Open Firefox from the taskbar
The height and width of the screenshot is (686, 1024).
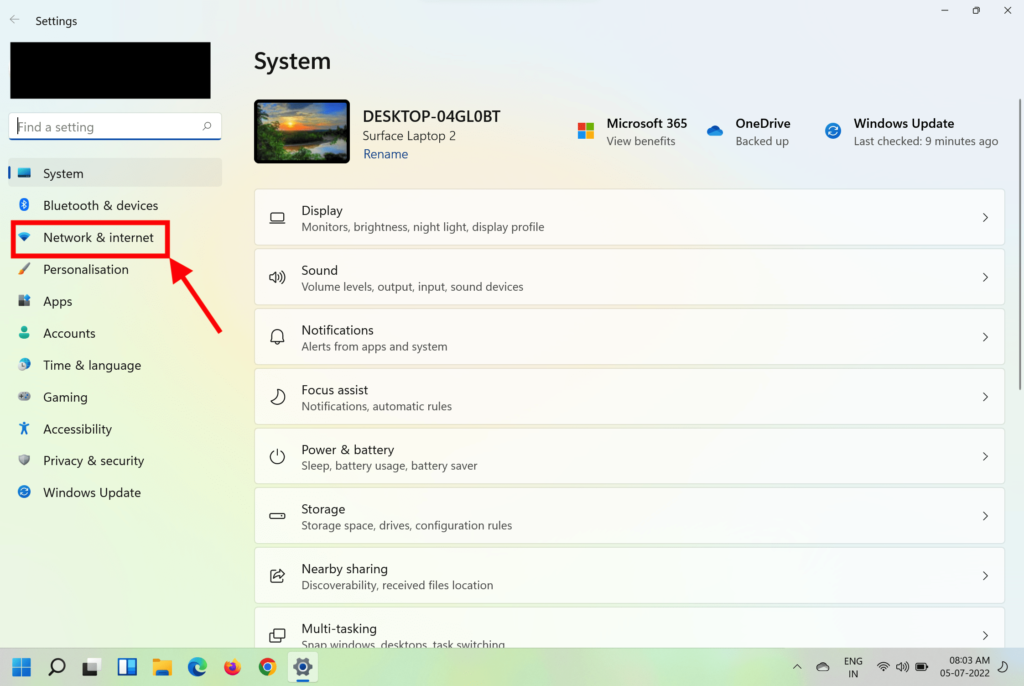click(x=232, y=667)
